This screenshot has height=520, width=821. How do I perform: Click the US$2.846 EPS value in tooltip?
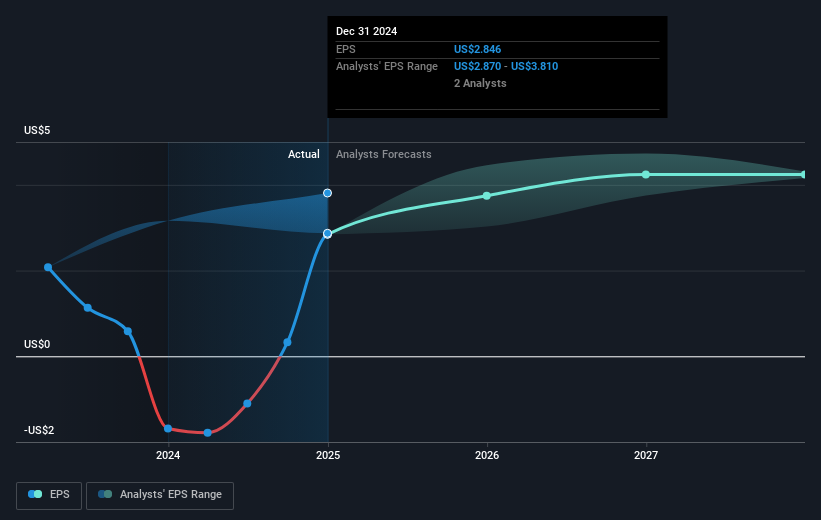478,49
